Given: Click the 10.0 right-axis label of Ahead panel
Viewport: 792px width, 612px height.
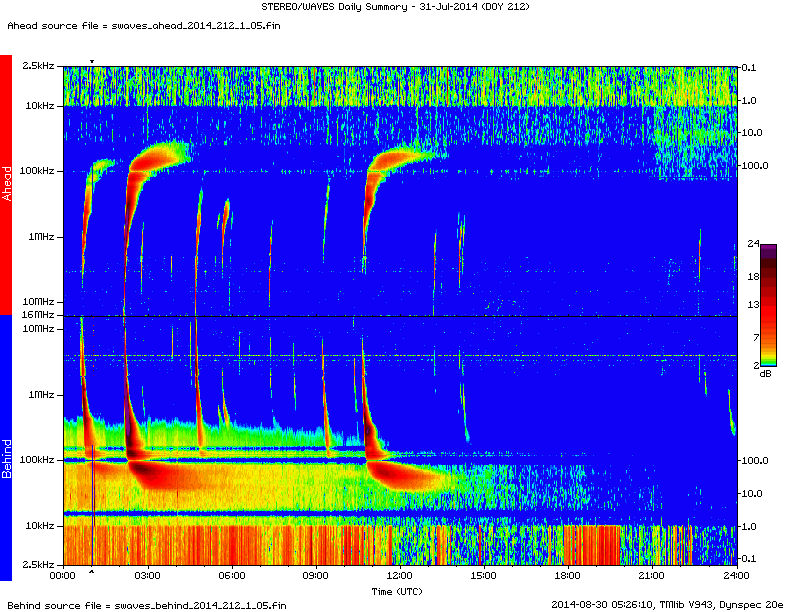Looking at the screenshot, I should [x=751, y=133].
